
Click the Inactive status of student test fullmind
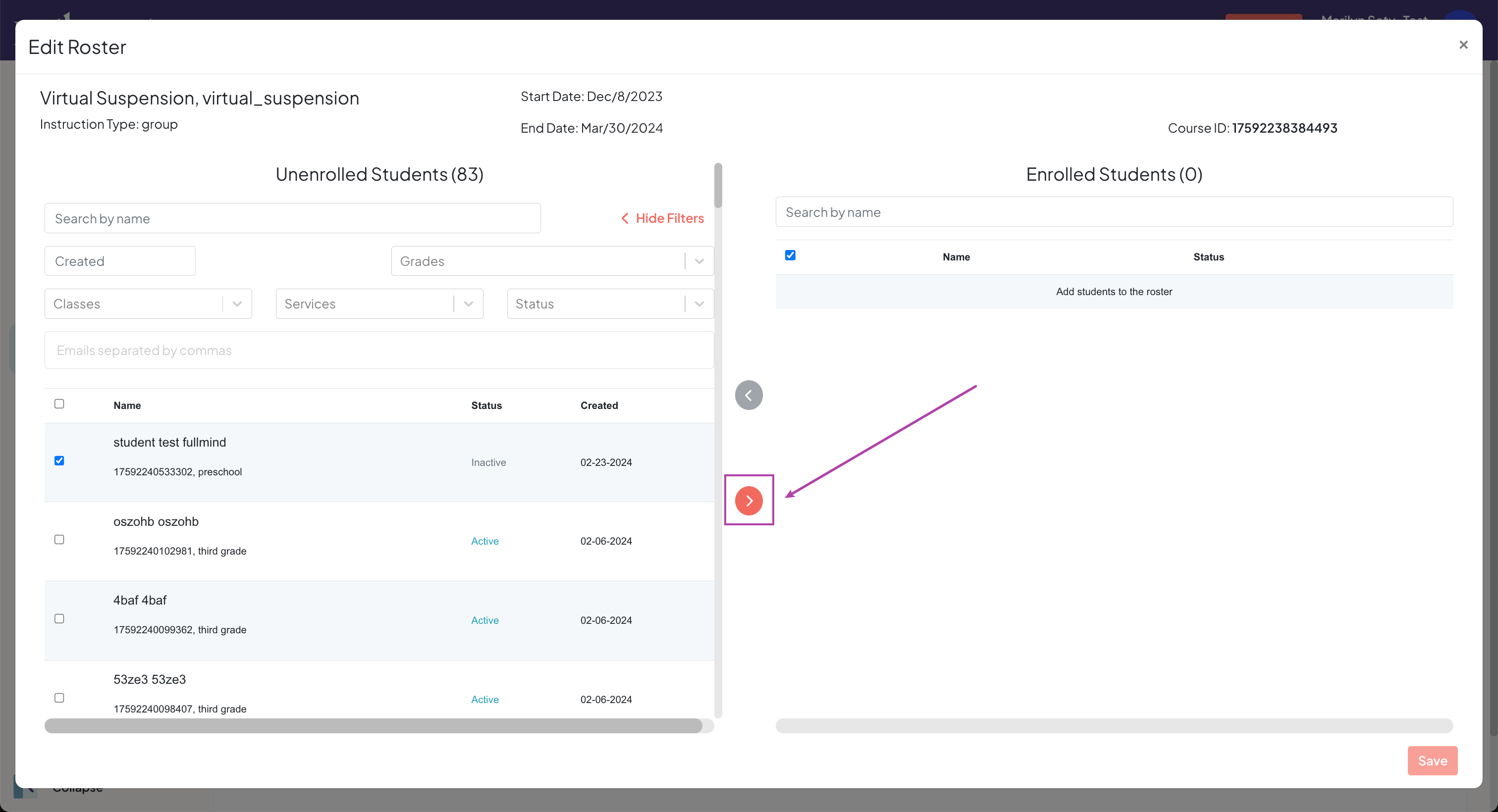488,462
